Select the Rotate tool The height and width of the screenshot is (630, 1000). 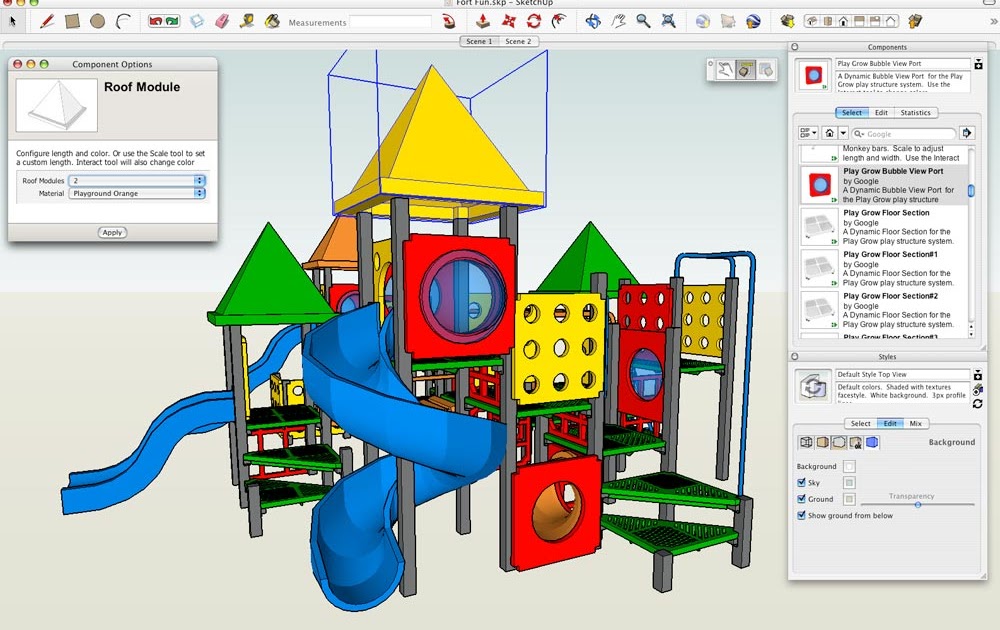point(534,22)
